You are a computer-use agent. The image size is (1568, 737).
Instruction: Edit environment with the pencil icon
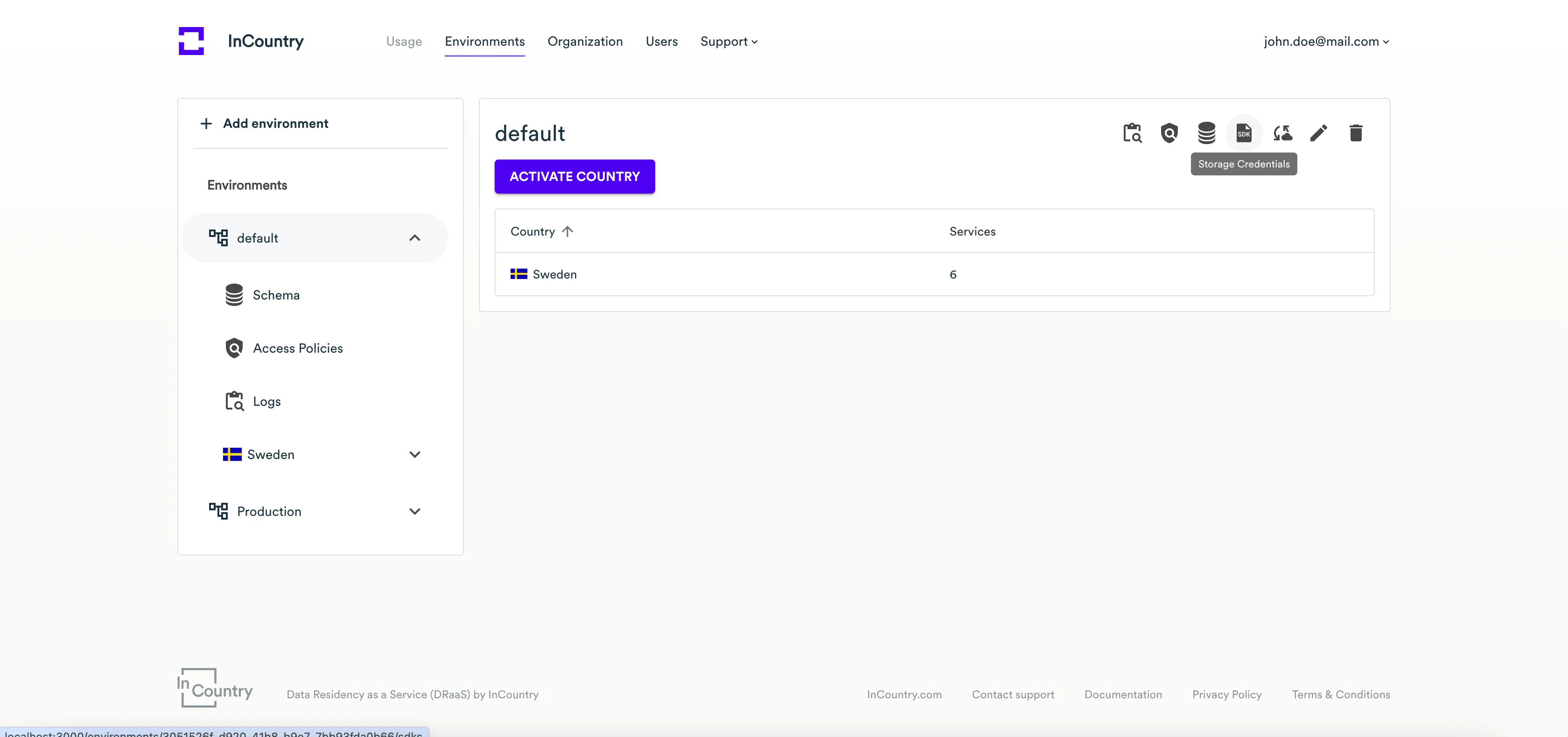pyautogui.click(x=1318, y=132)
